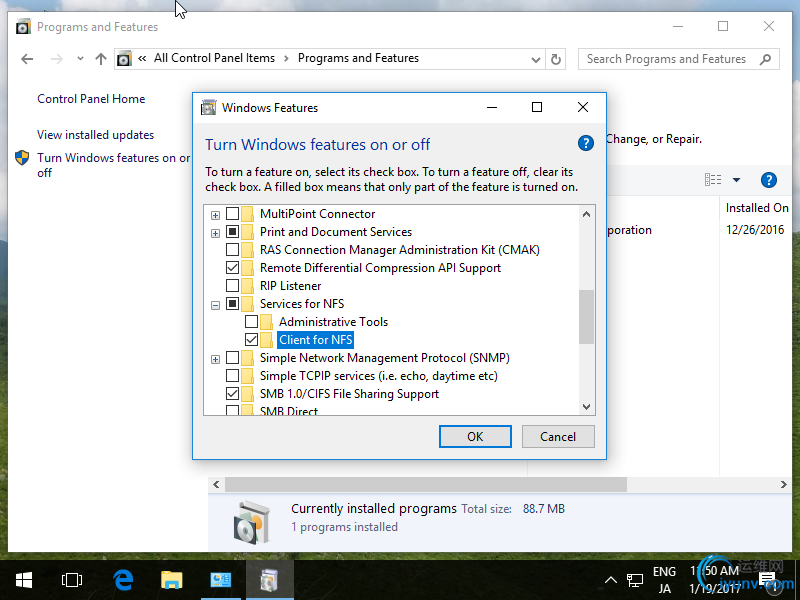Click the feature list scroll down arrow

[586, 407]
